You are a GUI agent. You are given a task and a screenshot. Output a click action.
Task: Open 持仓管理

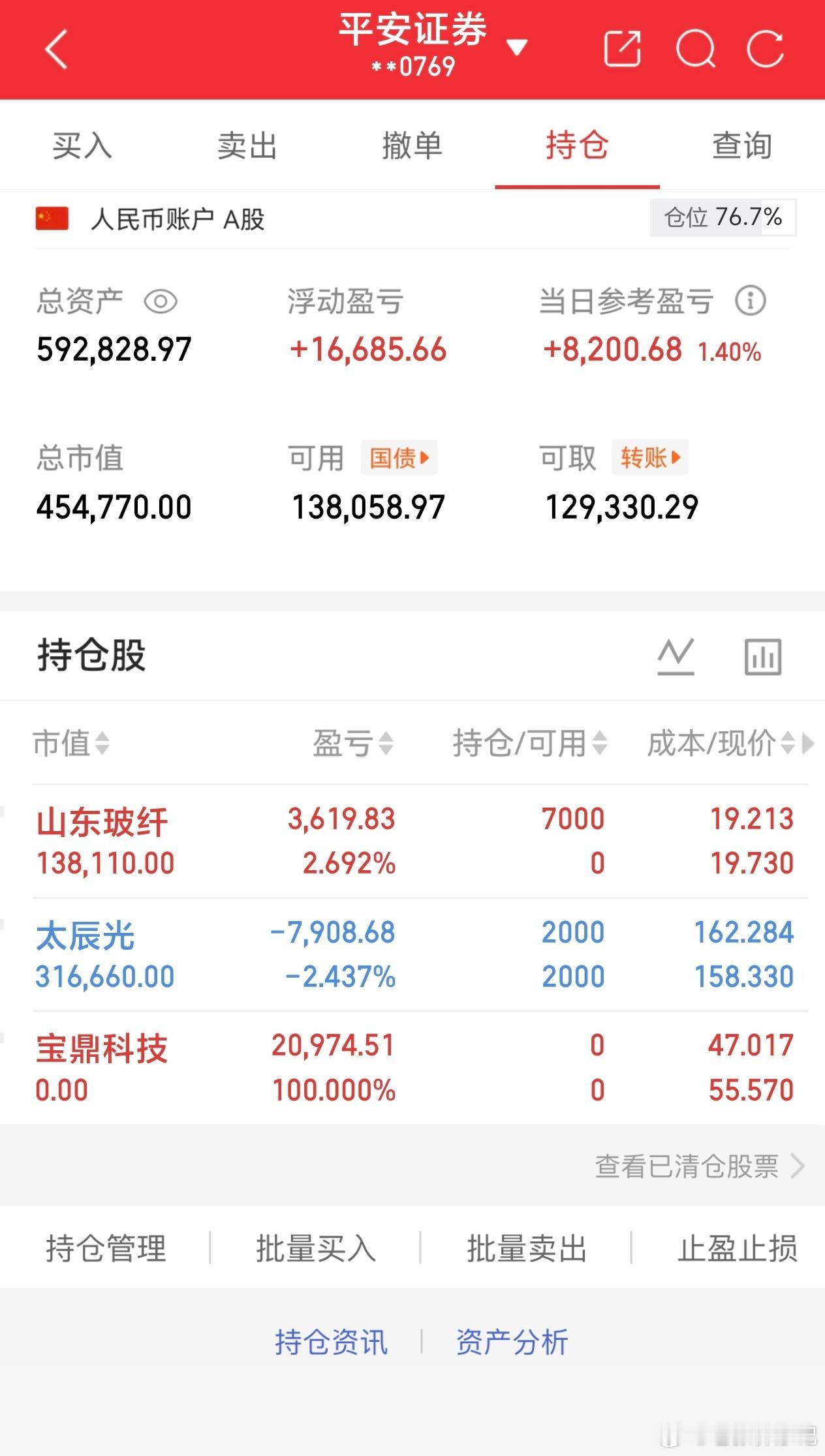point(106,1249)
